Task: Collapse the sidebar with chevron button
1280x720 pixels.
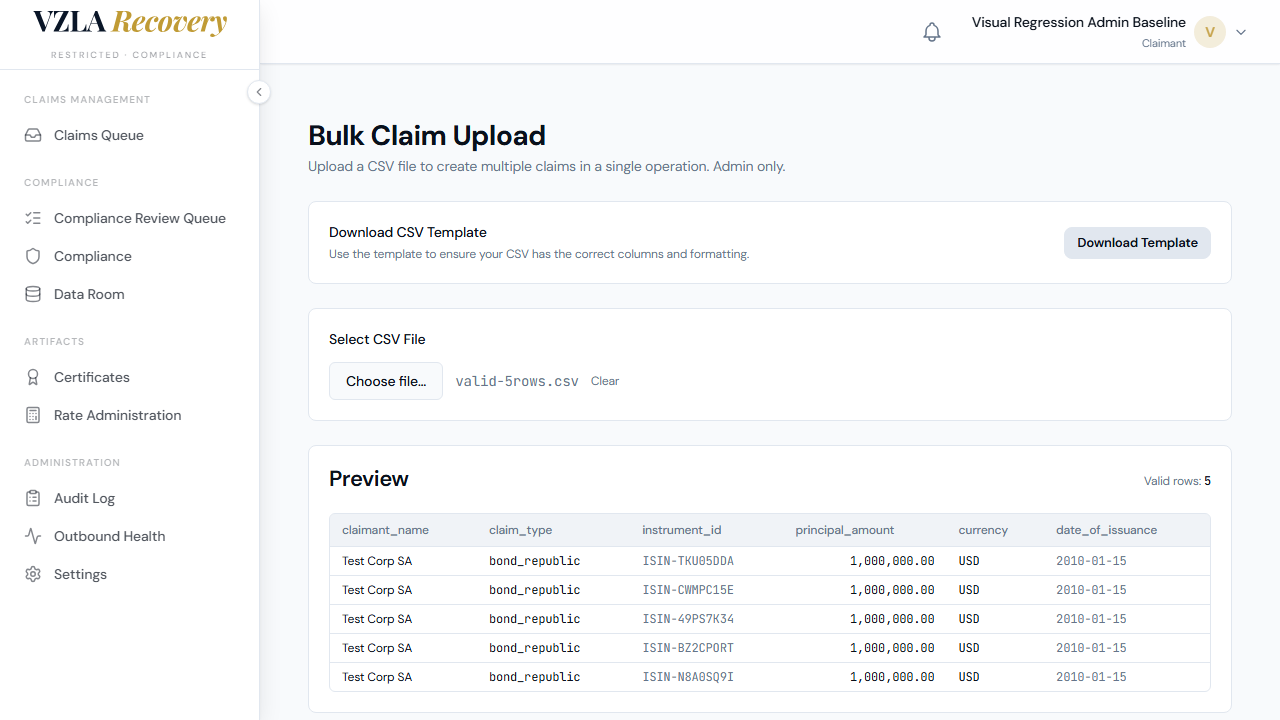Action: click(x=259, y=92)
